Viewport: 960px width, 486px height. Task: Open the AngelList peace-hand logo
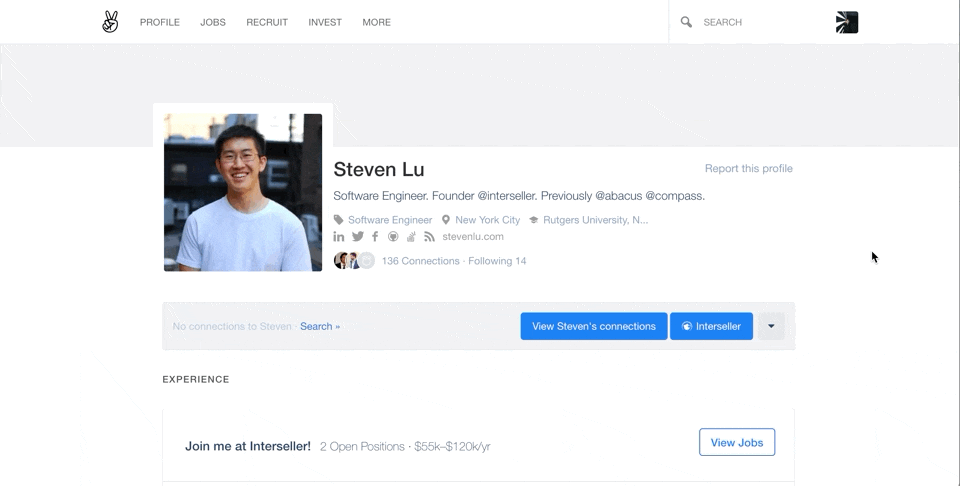[110, 22]
